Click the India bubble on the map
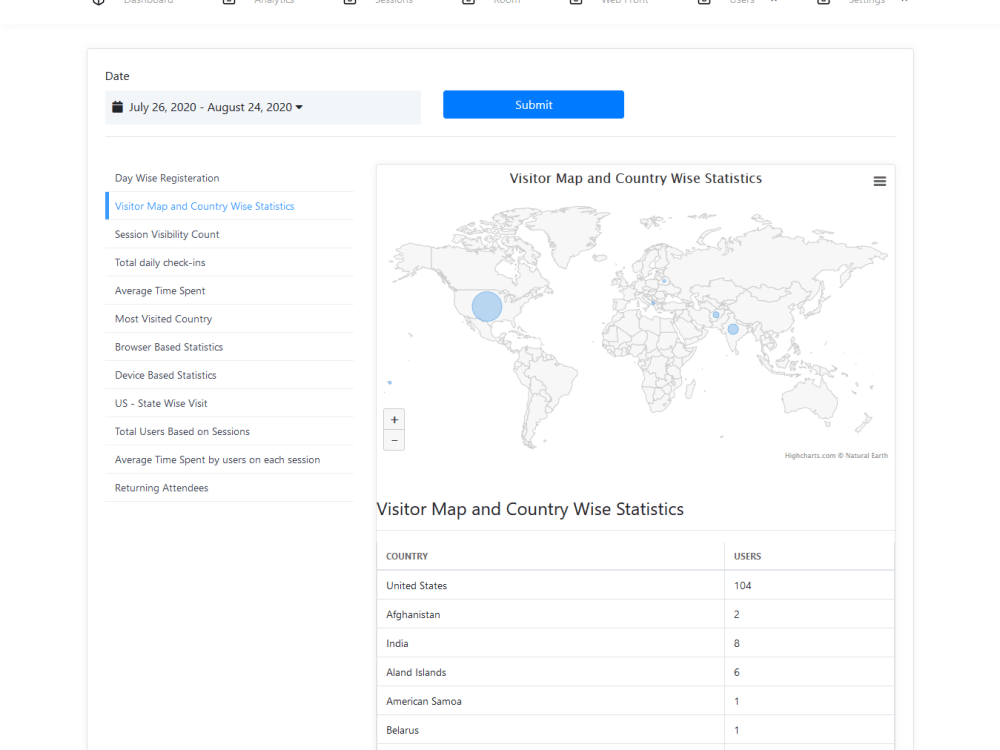The width and height of the screenshot is (1000, 750). coord(733,329)
